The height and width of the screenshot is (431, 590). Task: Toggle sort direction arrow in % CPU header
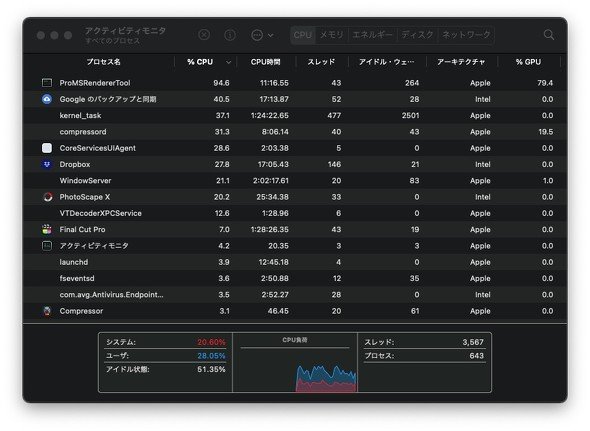pos(228,62)
